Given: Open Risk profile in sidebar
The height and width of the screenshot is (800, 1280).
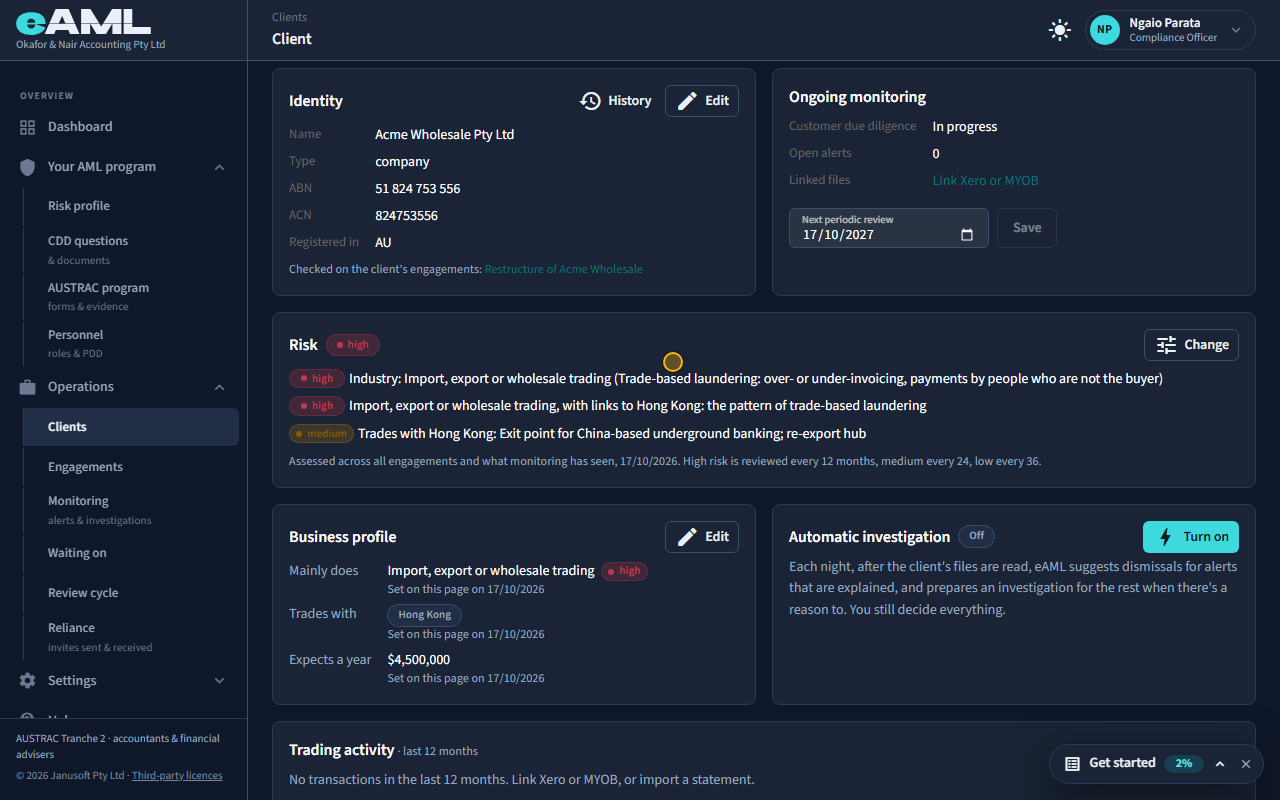Looking at the screenshot, I should point(131,206).
